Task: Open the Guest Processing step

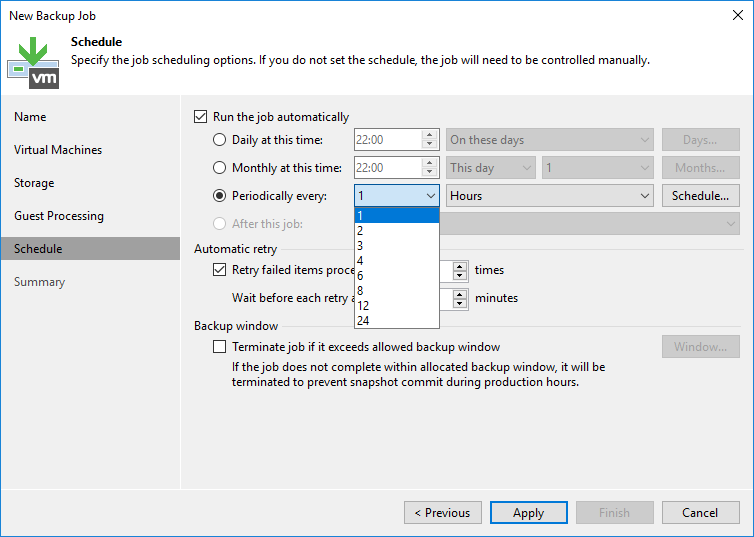Action: point(58,216)
